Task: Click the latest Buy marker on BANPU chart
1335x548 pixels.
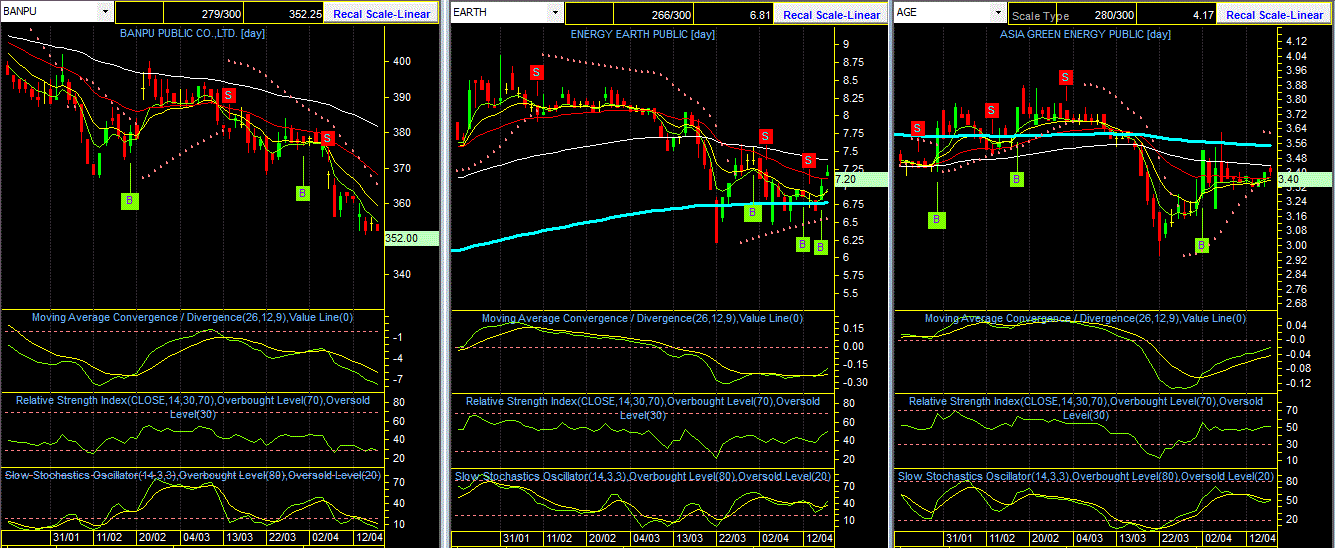Action: click(303, 192)
